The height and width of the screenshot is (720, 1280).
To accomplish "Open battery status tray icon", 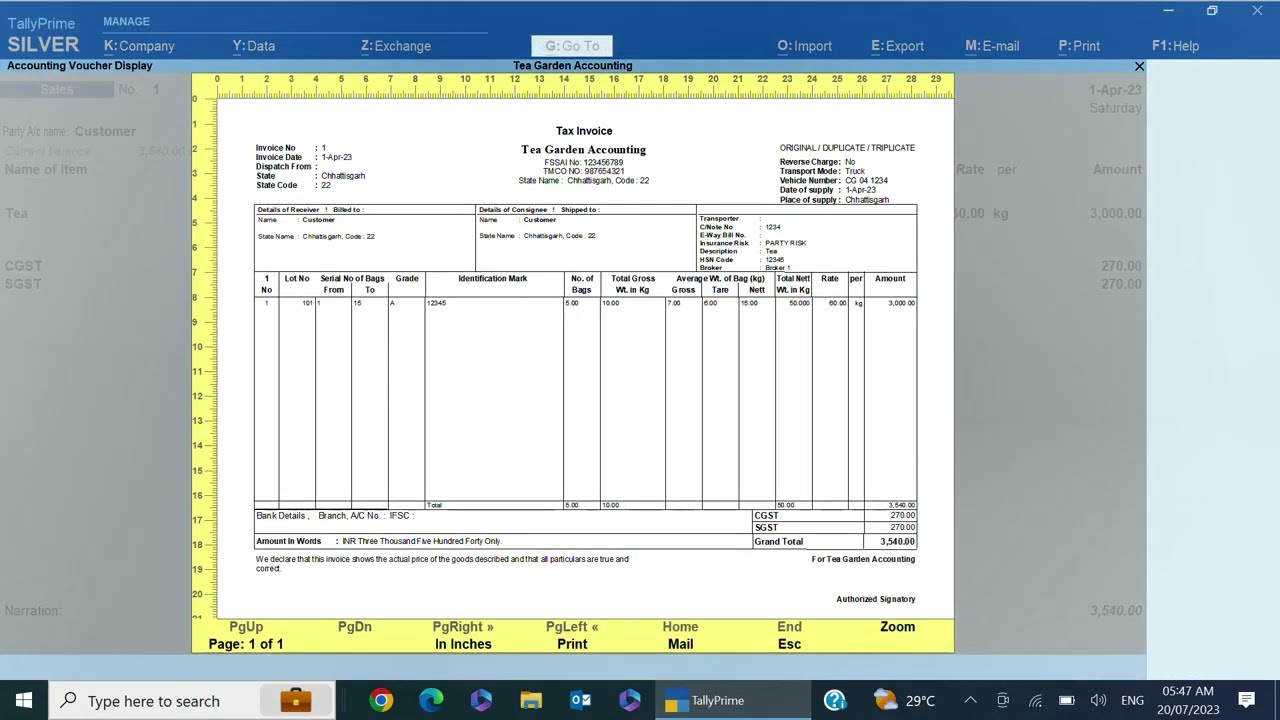I will tap(1066, 701).
